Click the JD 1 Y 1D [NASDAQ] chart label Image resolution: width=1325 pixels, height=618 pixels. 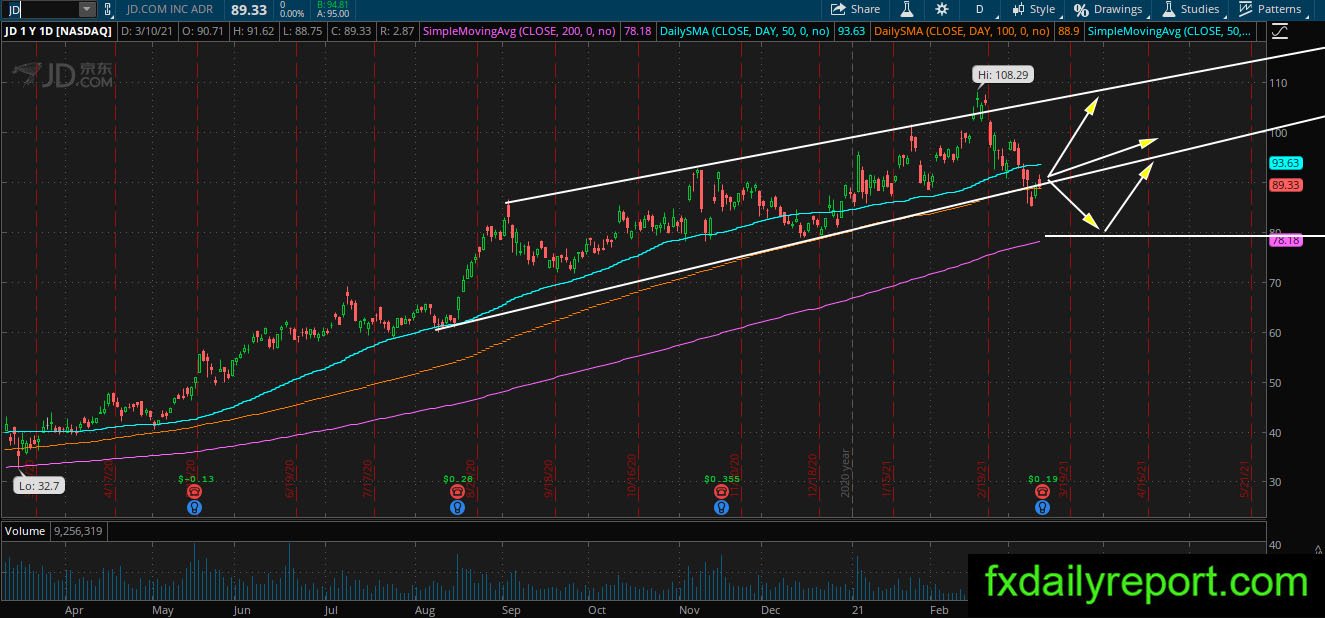(x=59, y=32)
